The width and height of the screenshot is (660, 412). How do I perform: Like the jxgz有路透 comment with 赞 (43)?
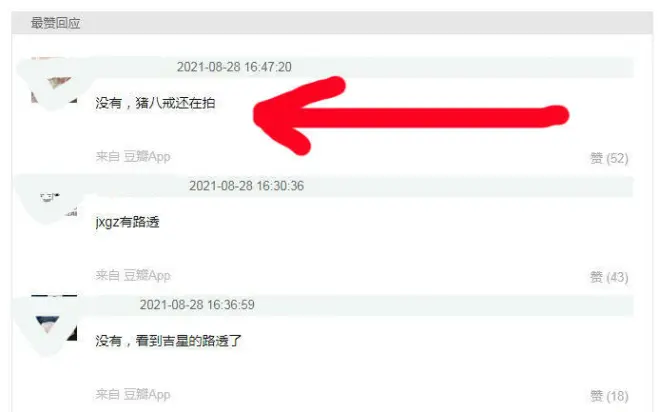(x=609, y=277)
